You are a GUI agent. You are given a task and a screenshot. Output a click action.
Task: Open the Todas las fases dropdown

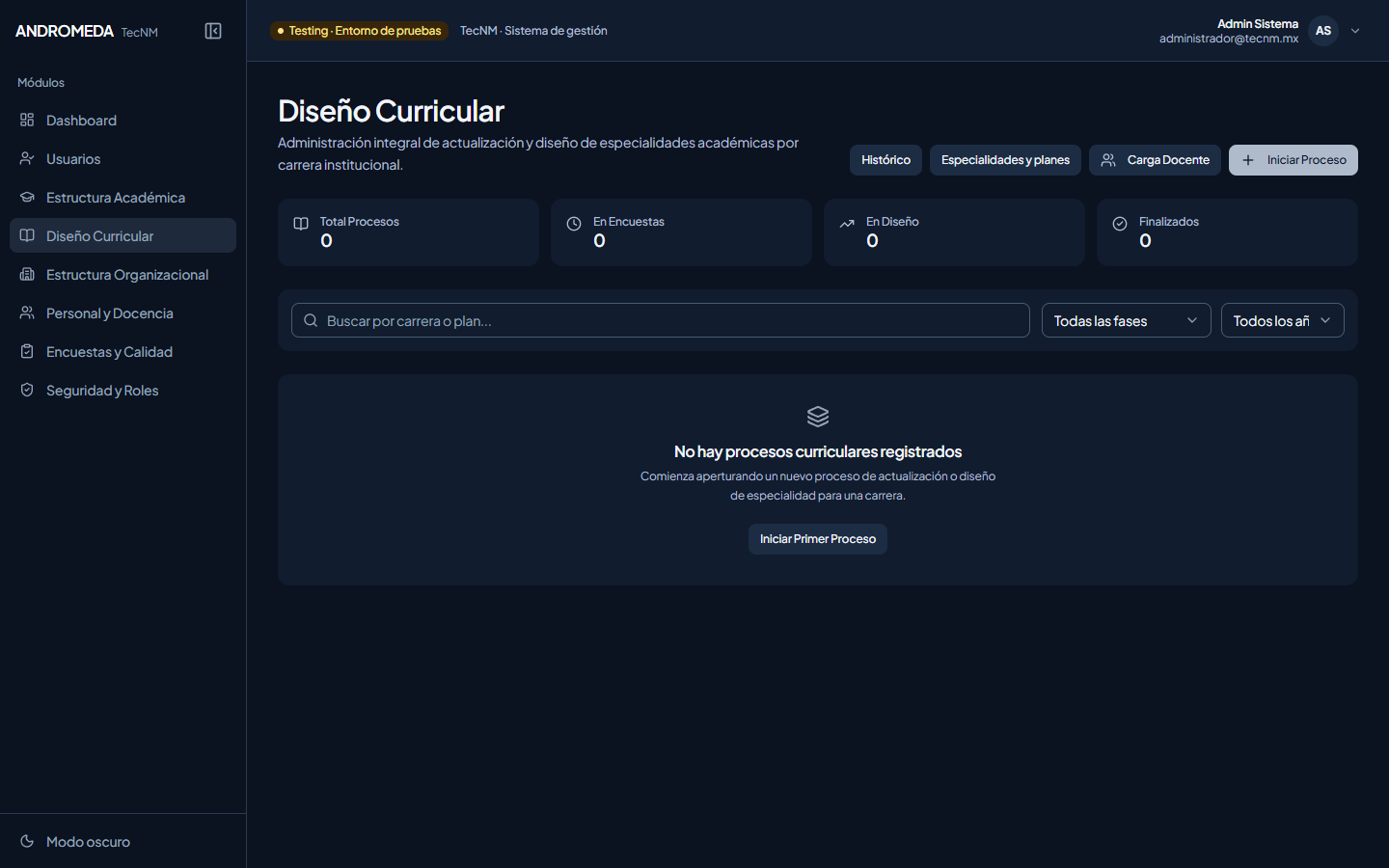point(1126,320)
